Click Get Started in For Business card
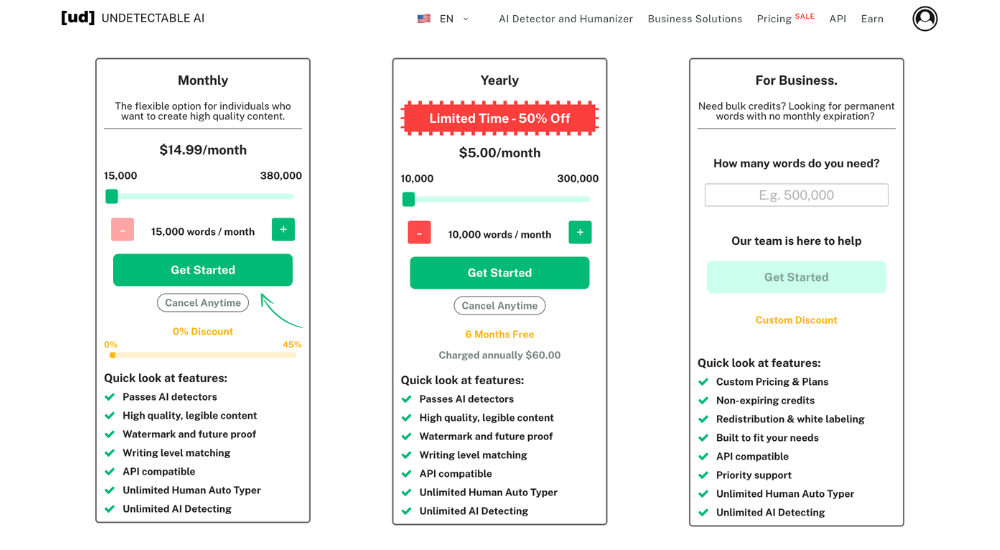Screen dimensions: 1000x550 pyautogui.click(x=796, y=277)
